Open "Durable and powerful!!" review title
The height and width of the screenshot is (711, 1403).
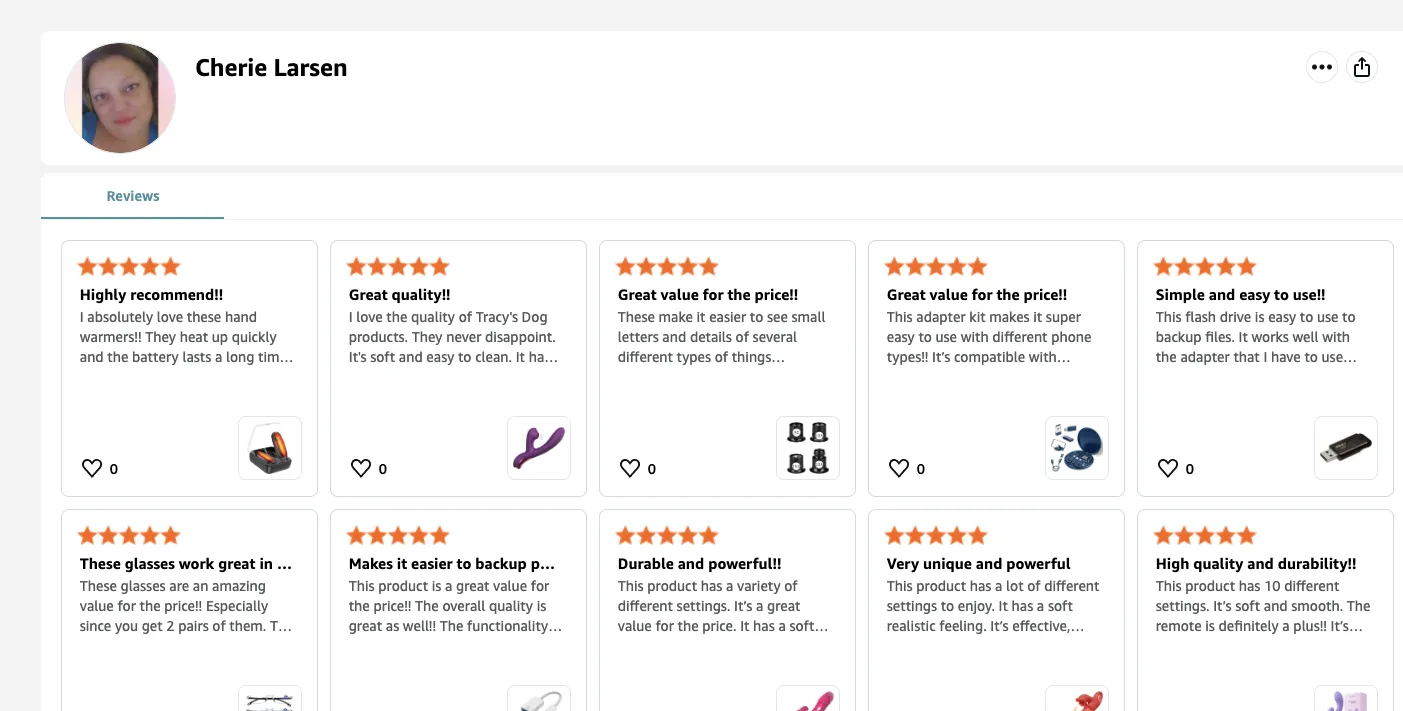tap(700, 564)
